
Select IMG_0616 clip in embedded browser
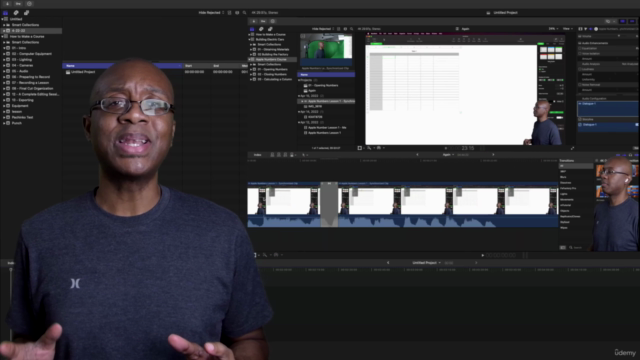316,107
